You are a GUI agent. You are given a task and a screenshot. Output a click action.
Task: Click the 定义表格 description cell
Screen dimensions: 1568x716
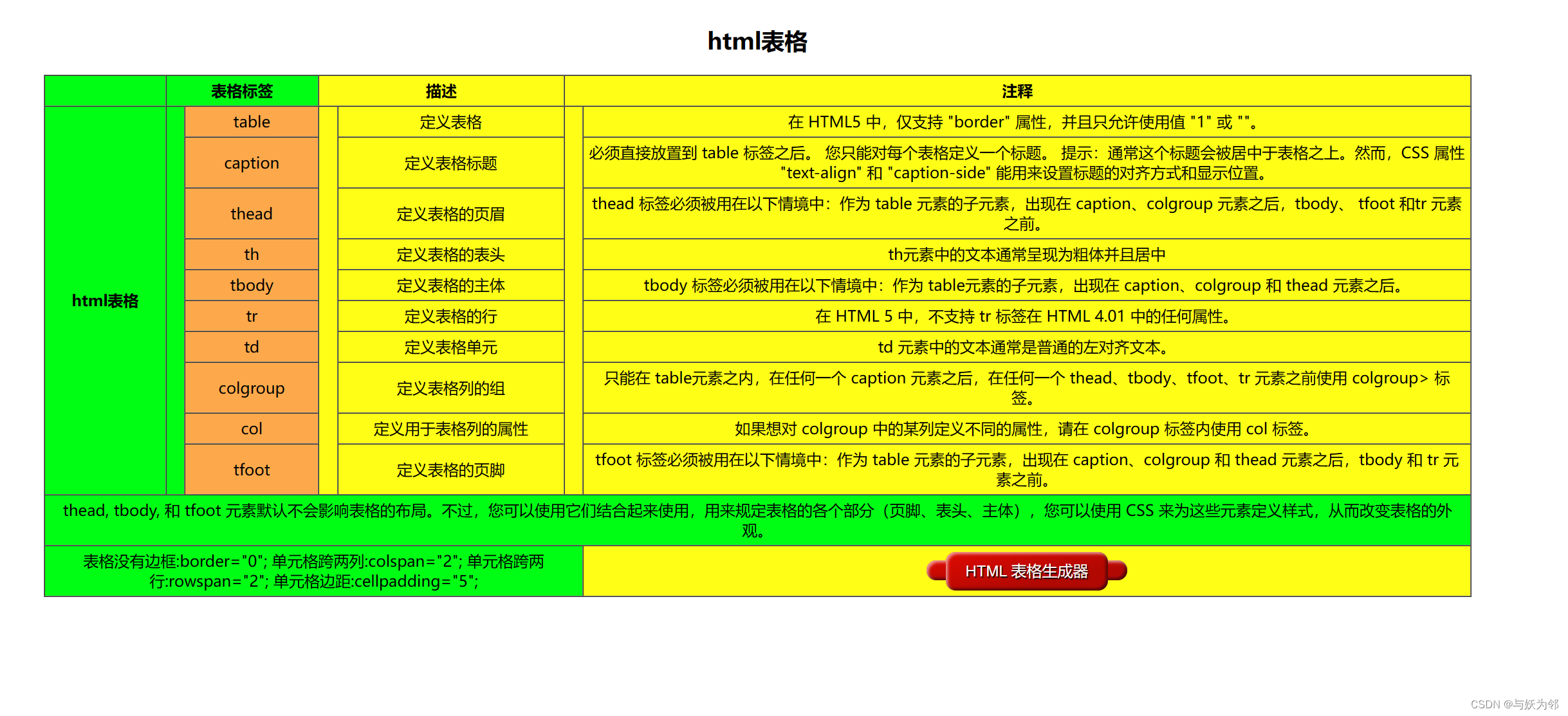(x=451, y=122)
